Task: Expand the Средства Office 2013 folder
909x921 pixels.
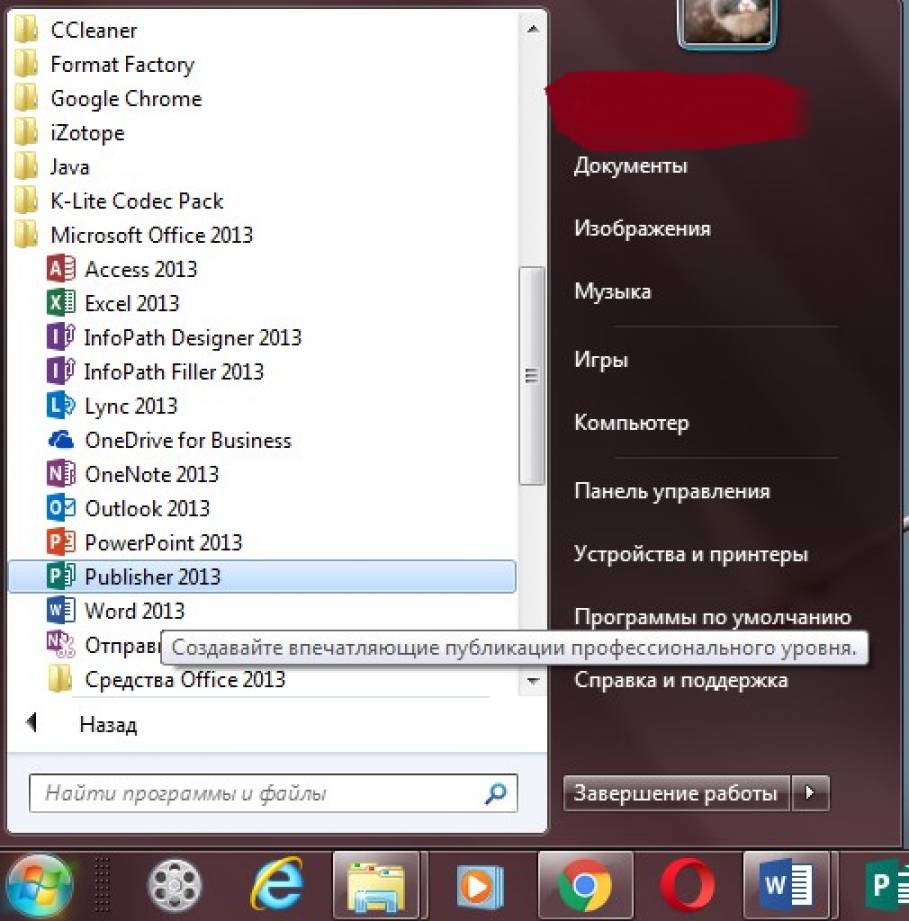Action: (x=184, y=680)
